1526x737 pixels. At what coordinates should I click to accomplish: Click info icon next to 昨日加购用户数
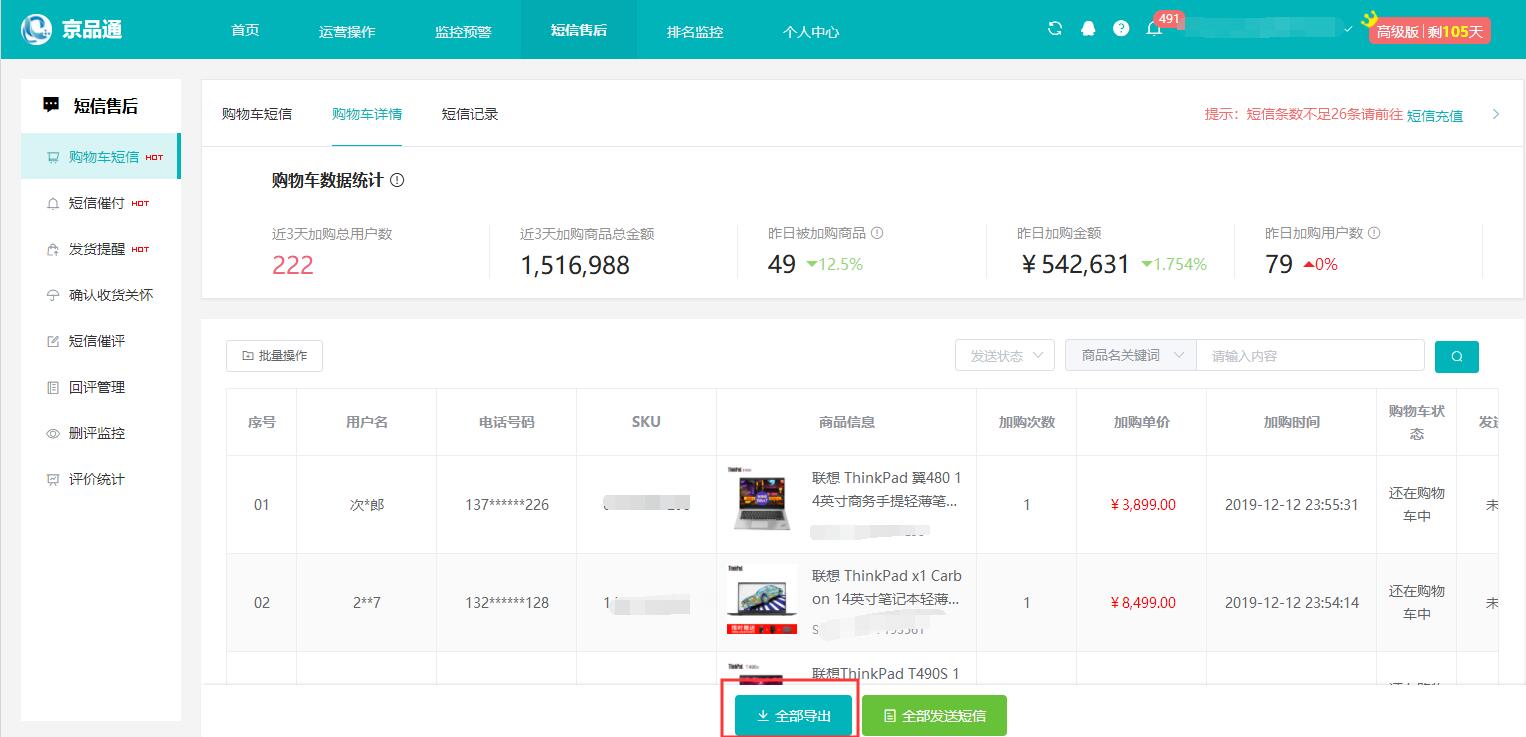click(1374, 233)
